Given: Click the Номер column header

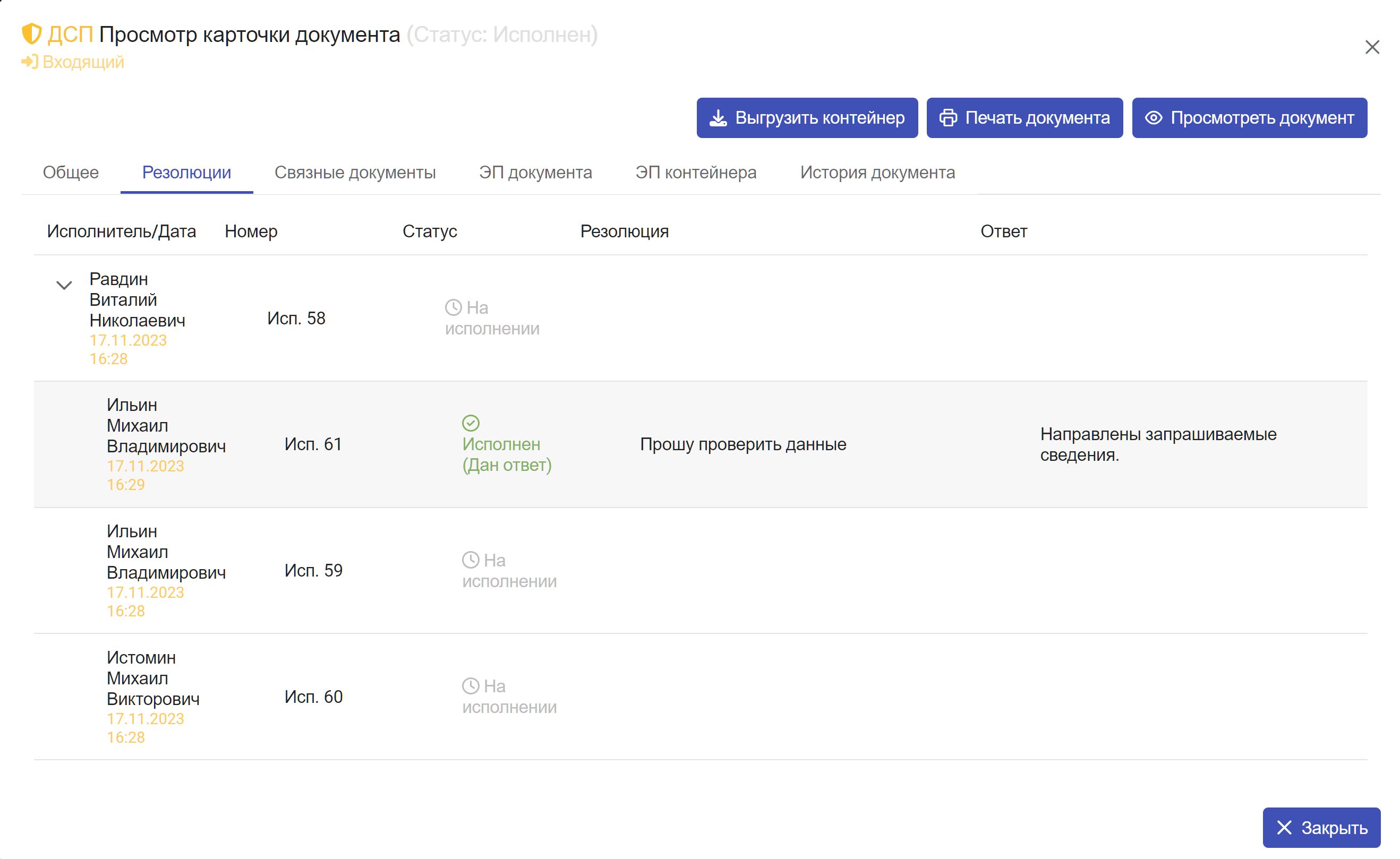Looking at the screenshot, I should tap(251, 231).
